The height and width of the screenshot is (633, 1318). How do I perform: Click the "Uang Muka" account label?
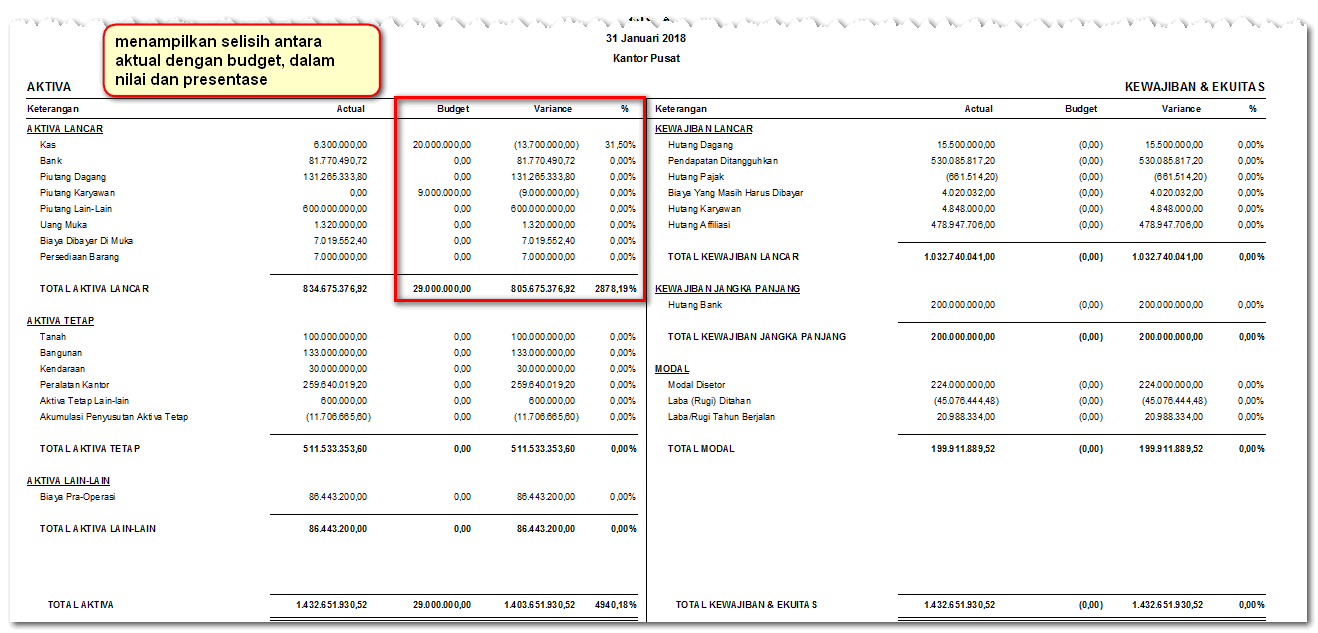pos(63,225)
